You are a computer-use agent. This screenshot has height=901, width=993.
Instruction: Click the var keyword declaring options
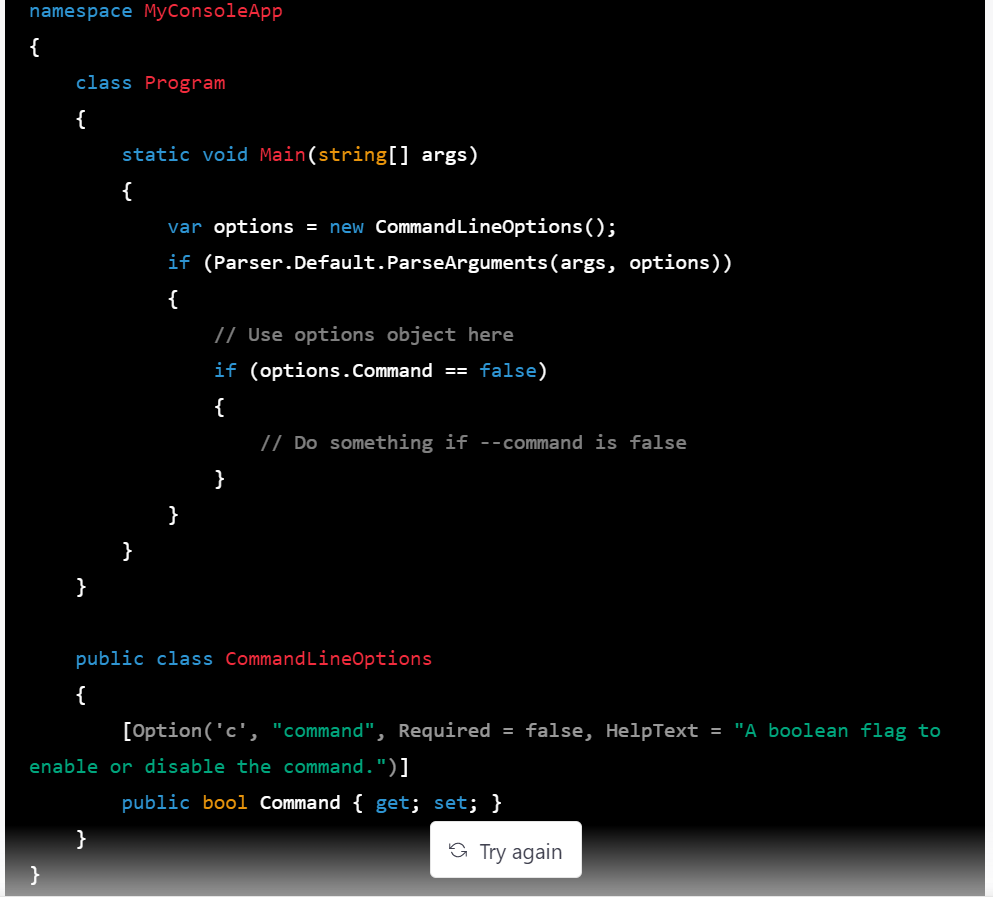[x=184, y=227]
